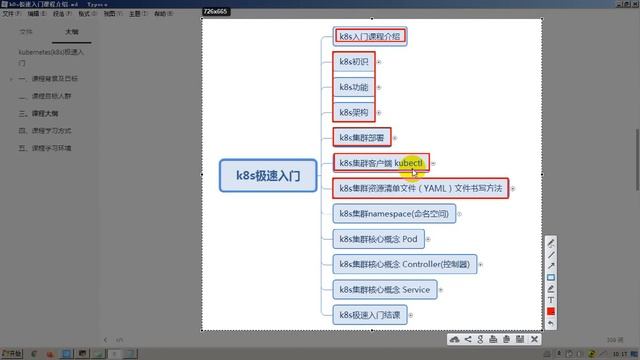Select the straight line annotation tool
This screenshot has height=360, width=640.
pos(551,255)
